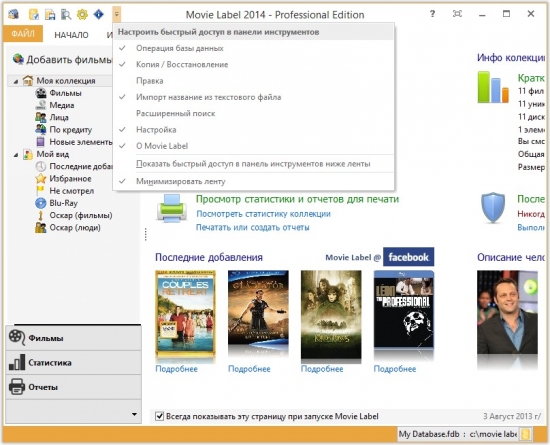Click Подробнее under Léon The Professional
The image size is (550, 445).
tap(395, 369)
